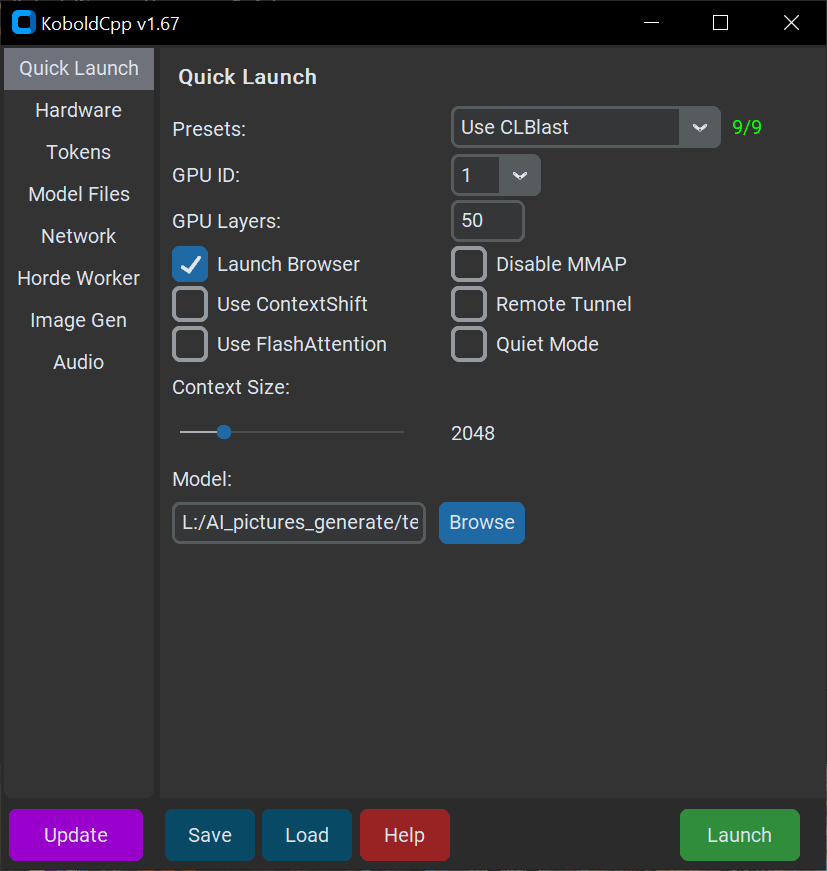Open the Presets dropdown arrow
The height and width of the screenshot is (871, 827).
coord(699,127)
